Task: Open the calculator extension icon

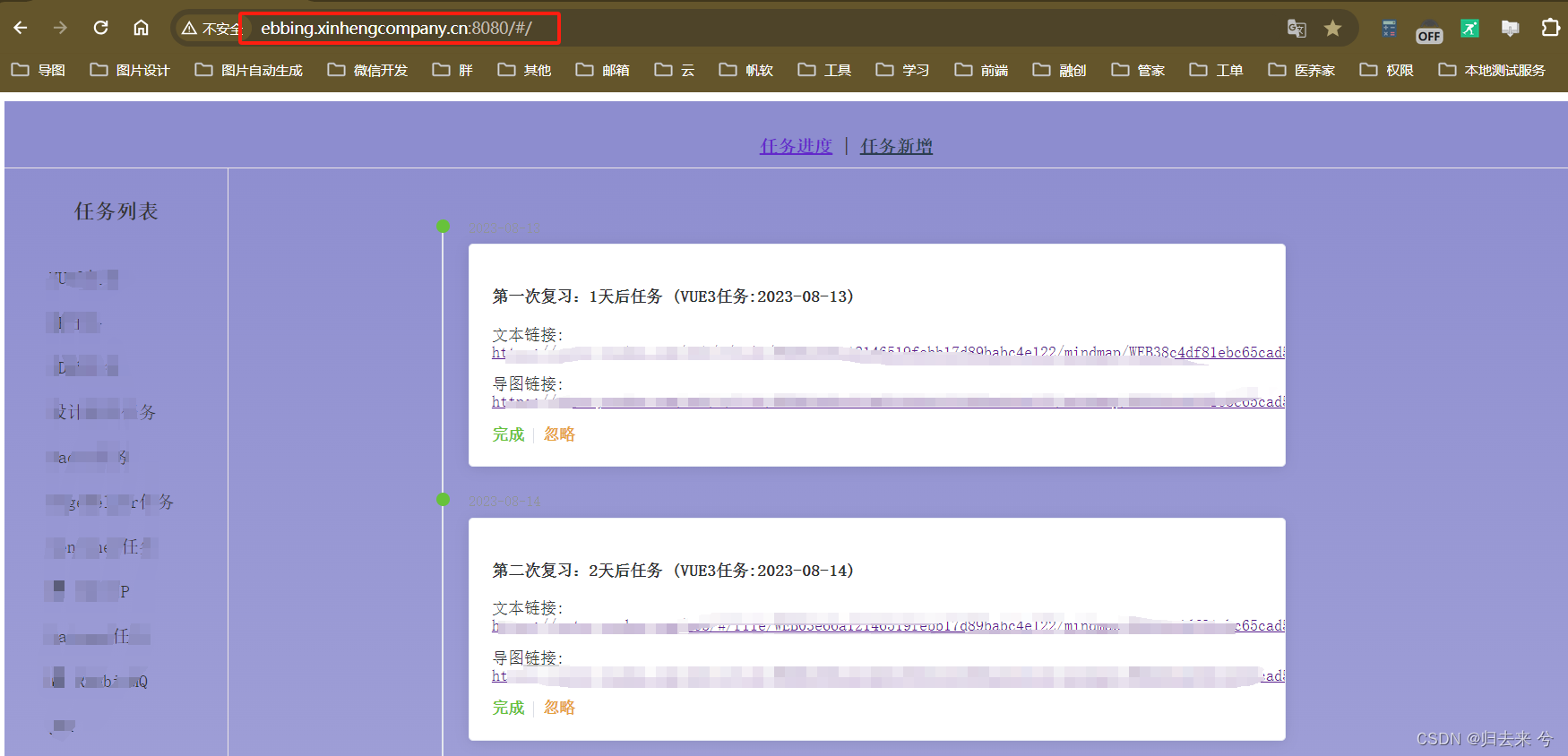Action: pyautogui.click(x=1389, y=29)
